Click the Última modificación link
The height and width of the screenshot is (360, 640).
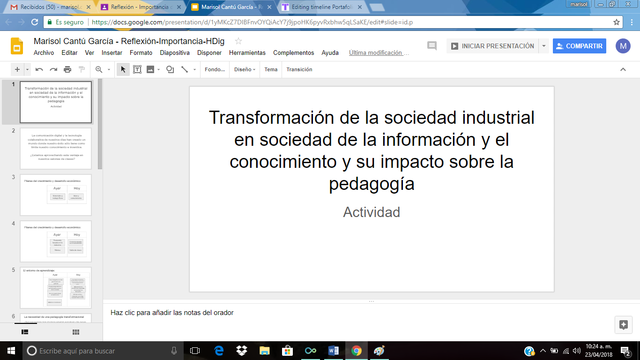378,53
